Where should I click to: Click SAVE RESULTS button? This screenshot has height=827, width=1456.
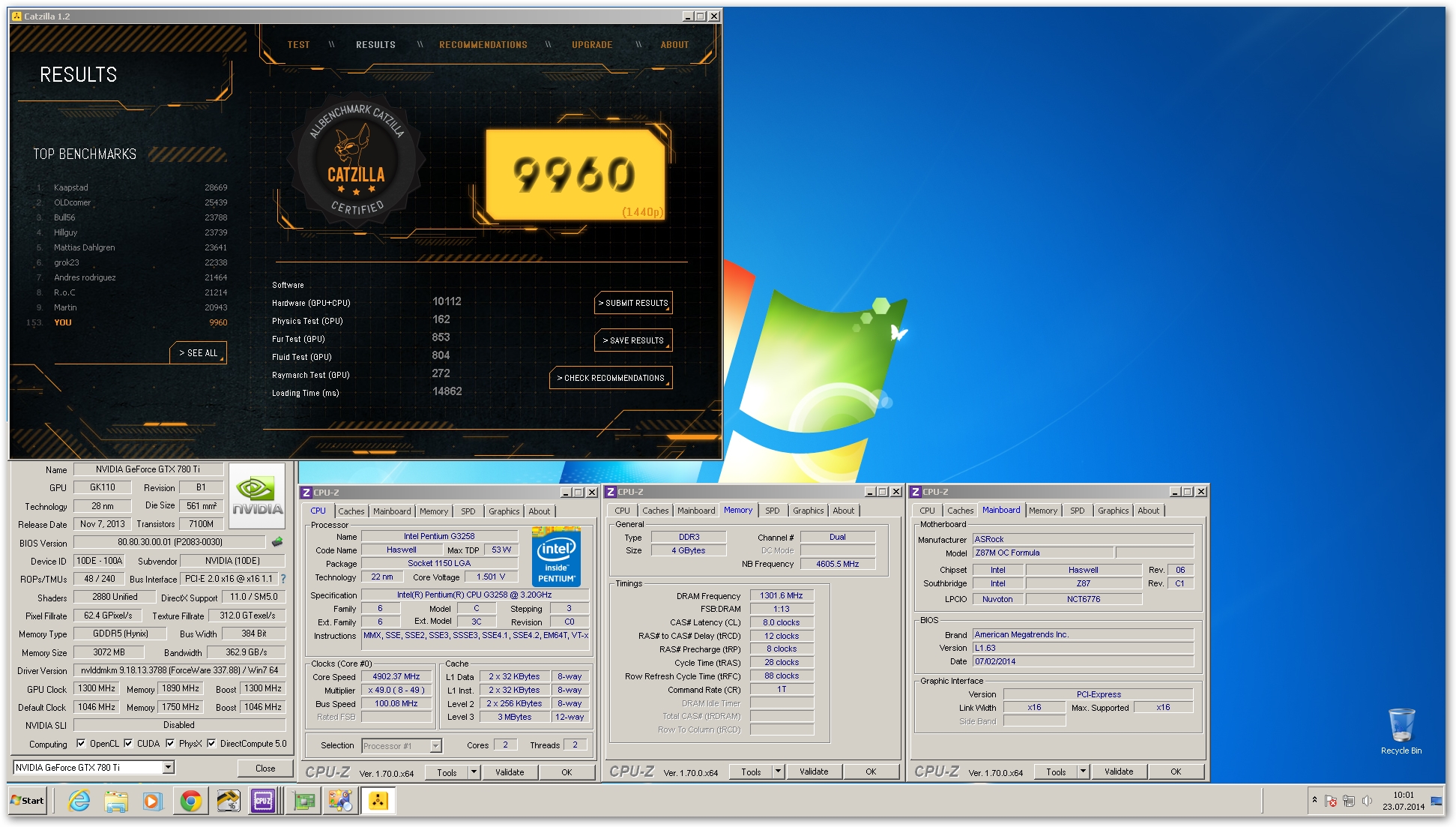tap(633, 340)
